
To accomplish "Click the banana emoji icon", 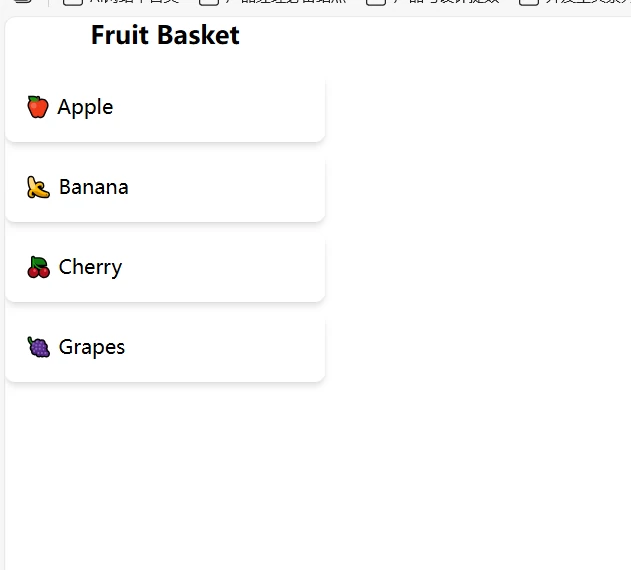I will [38, 187].
